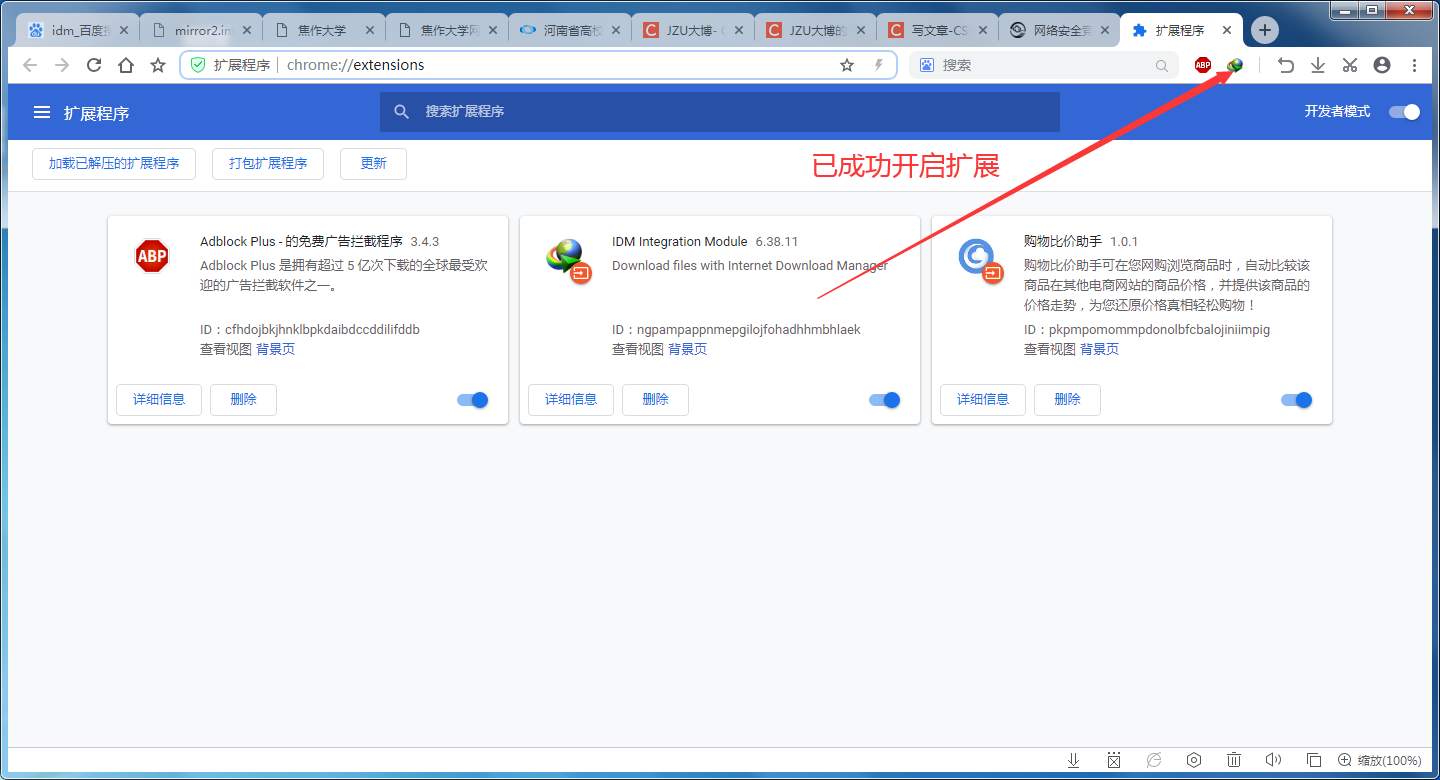Click the 搜索扩展程序 search field
Viewport: 1440px width, 780px height.
pos(720,112)
